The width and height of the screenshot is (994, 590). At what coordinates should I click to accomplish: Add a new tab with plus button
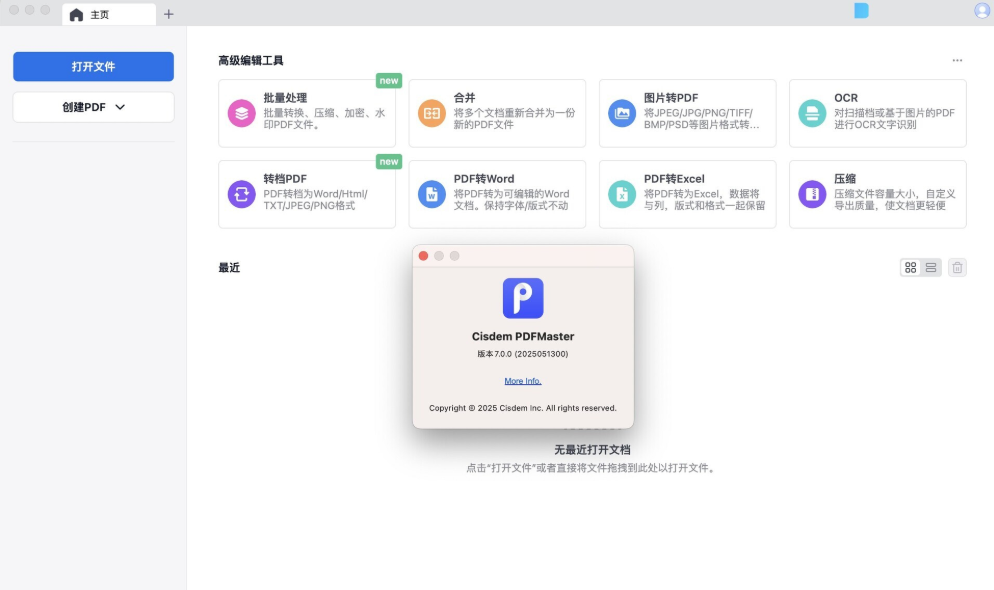point(168,14)
